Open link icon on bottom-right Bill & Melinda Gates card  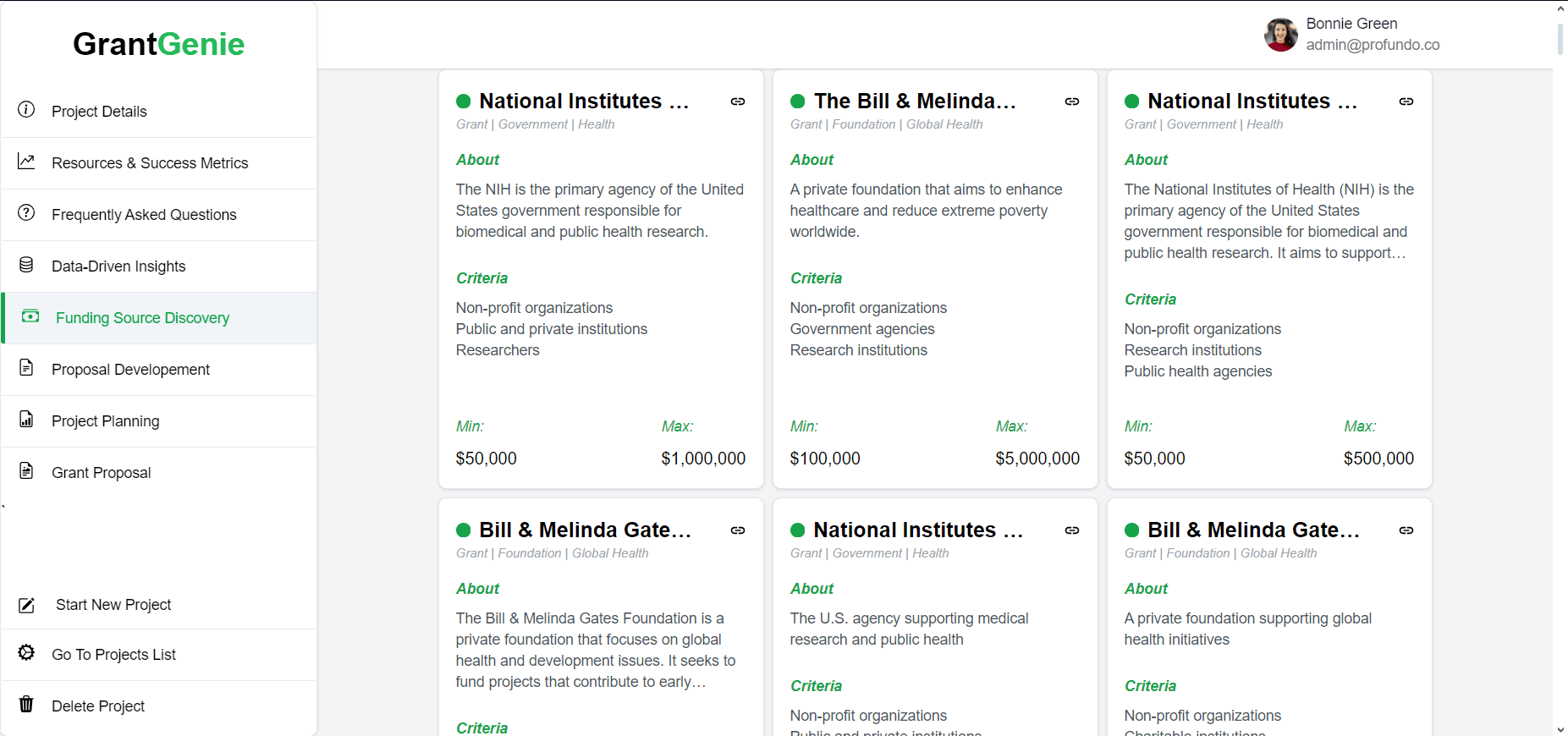1406,530
